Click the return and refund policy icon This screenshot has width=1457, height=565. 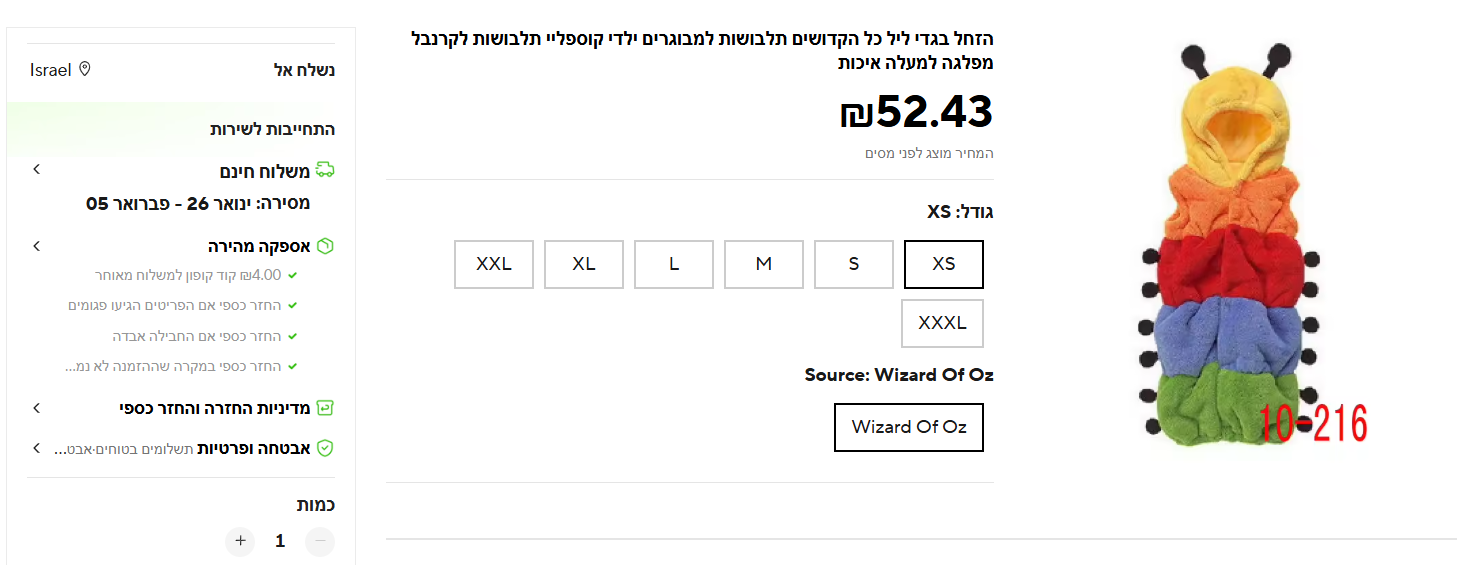[x=325, y=408]
